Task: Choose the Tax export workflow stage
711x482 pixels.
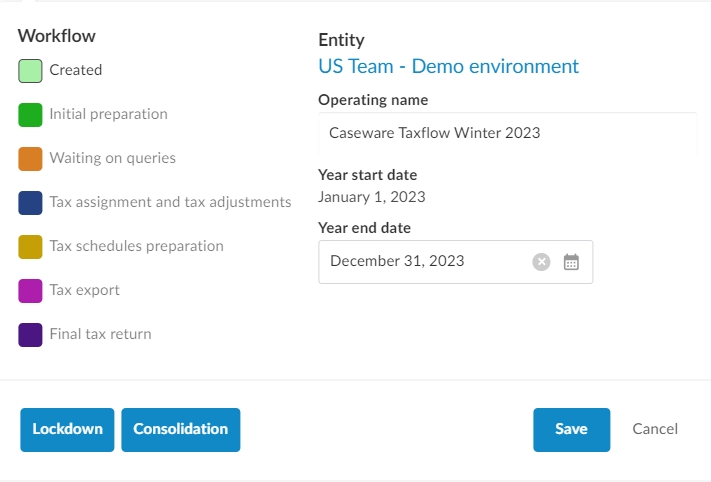Action: (x=84, y=290)
